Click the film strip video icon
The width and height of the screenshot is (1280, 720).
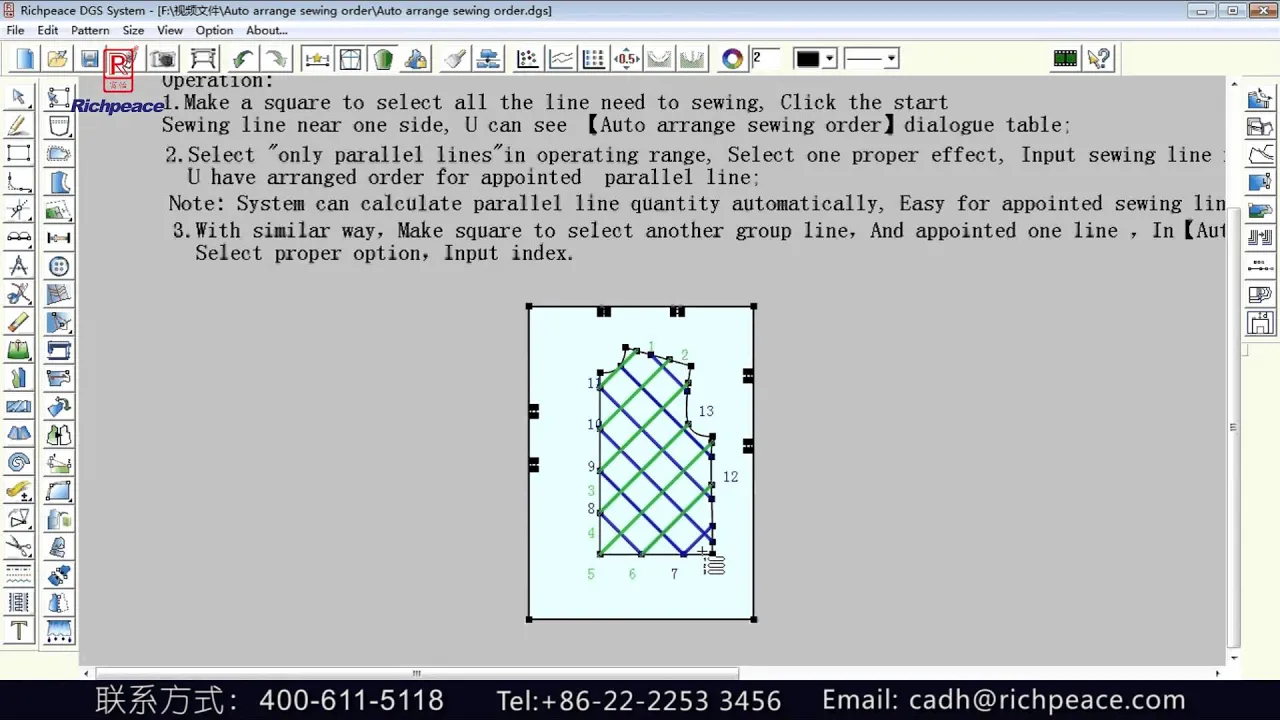click(x=1065, y=59)
